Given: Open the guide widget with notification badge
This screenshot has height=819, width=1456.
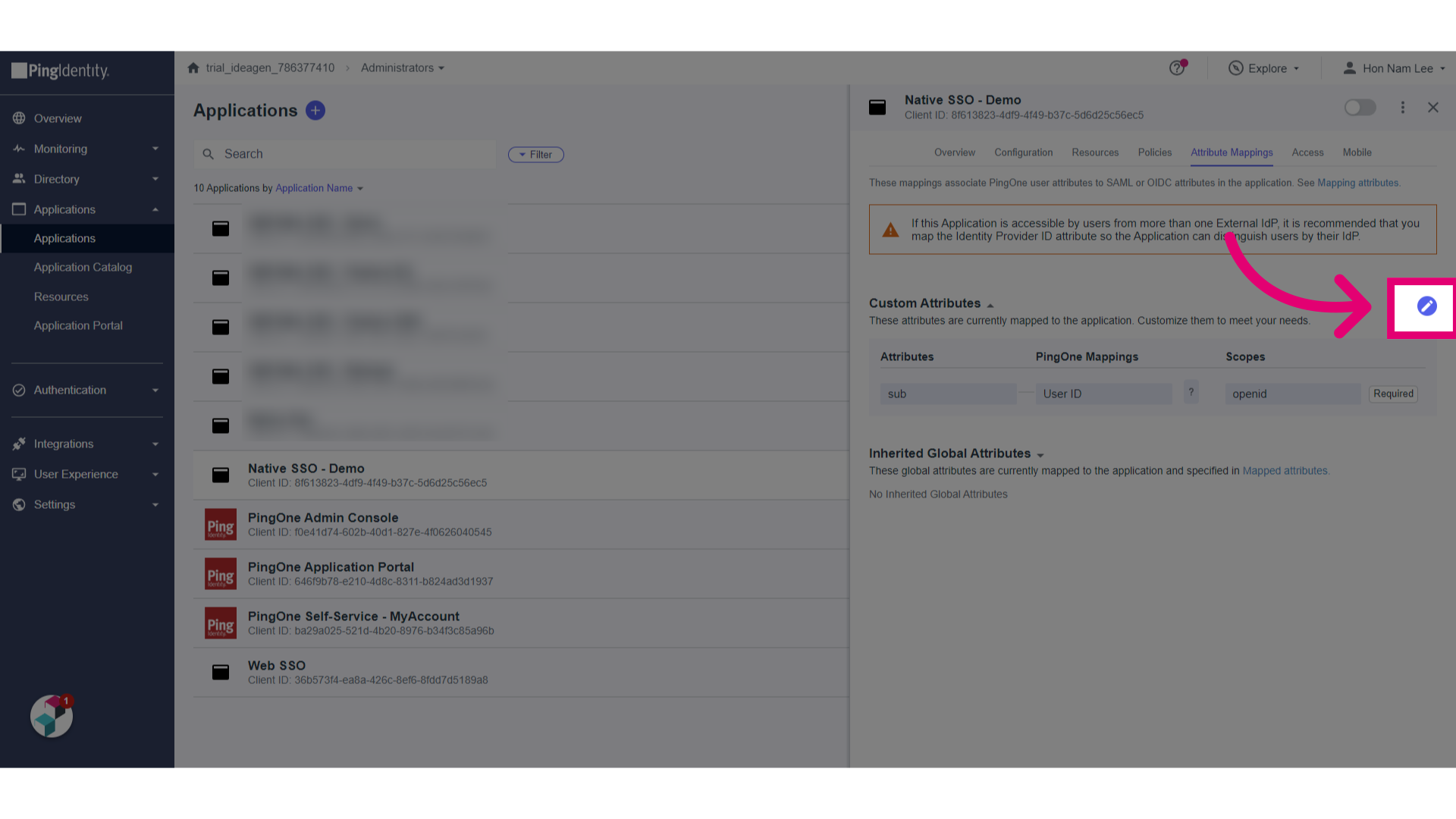Looking at the screenshot, I should 52,716.
